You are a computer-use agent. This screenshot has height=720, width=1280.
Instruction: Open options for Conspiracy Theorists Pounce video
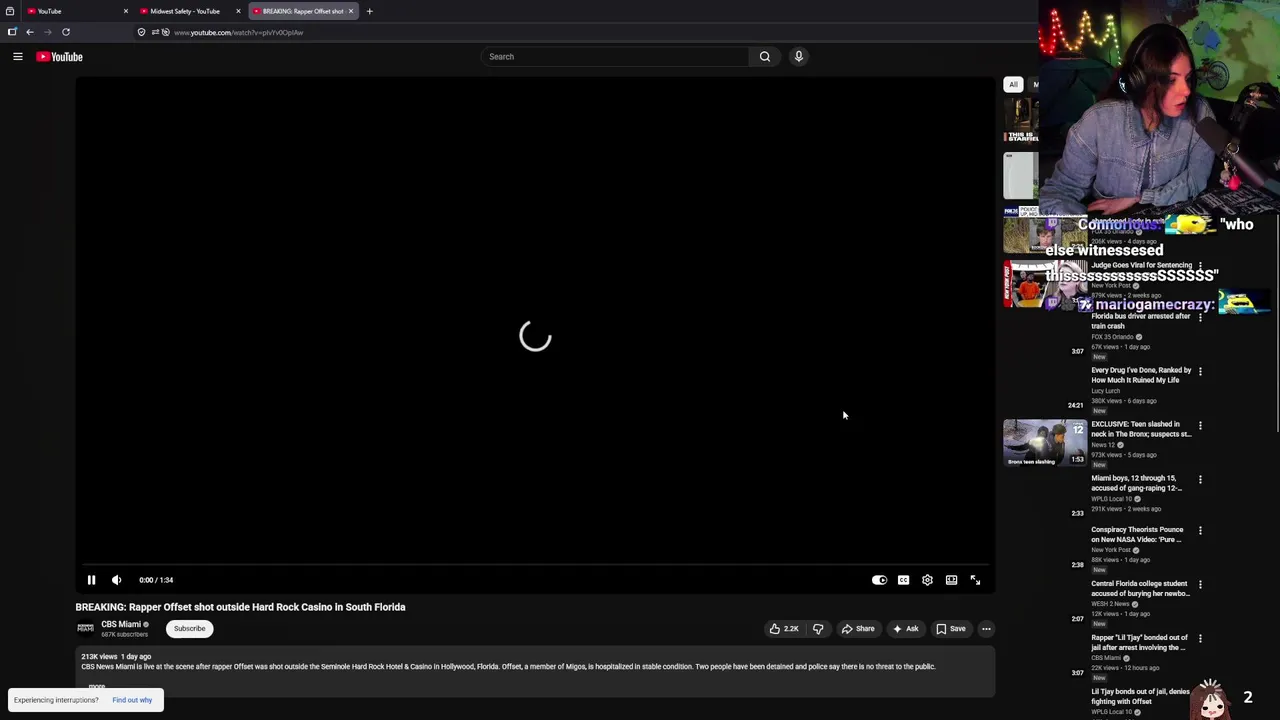(x=1200, y=530)
